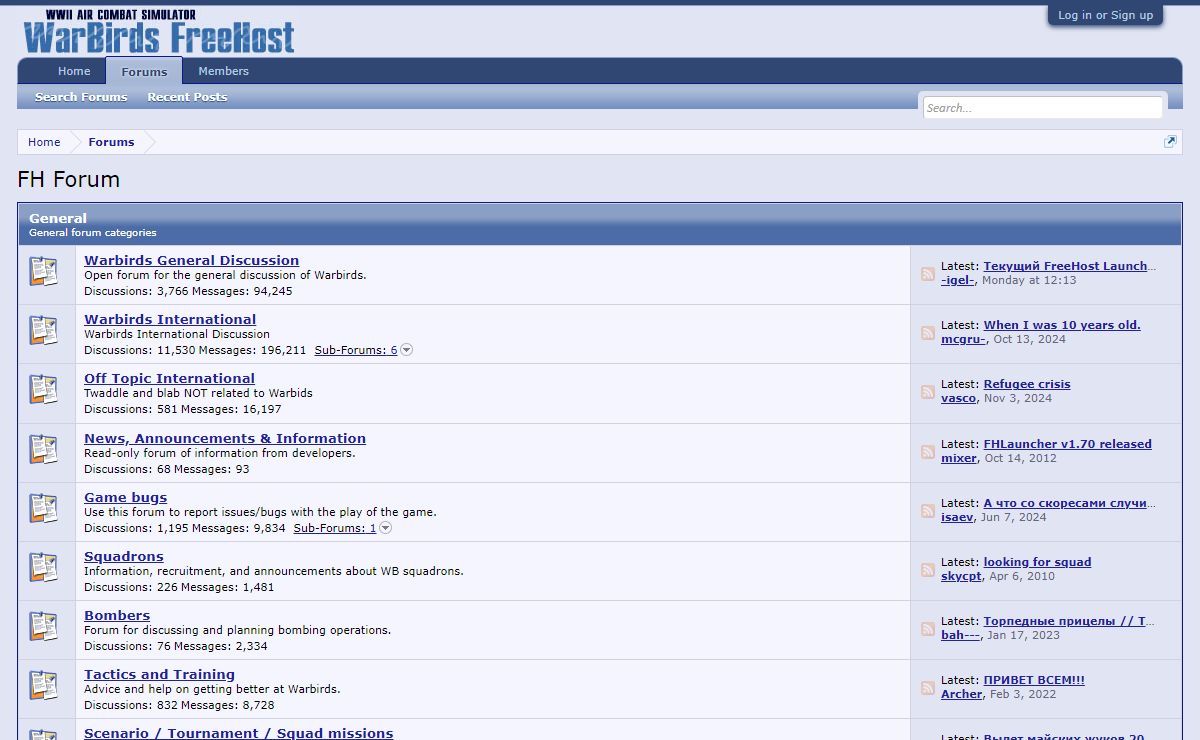The width and height of the screenshot is (1200, 740).
Task: Open Scenario / Tournament / Squad missions forum
Action: (239, 733)
